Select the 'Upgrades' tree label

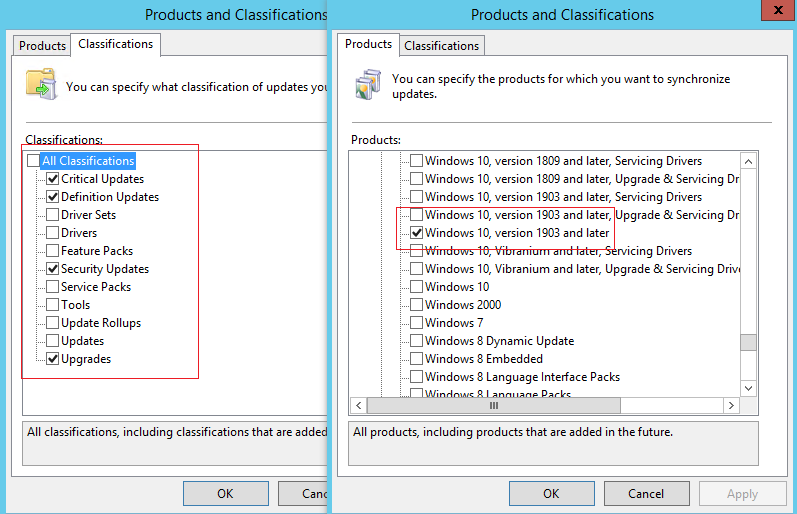[86, 359]
